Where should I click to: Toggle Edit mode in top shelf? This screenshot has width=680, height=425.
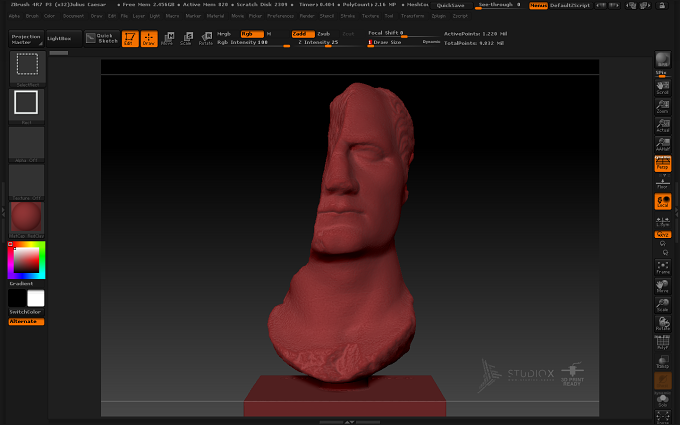tap(130, 39)
